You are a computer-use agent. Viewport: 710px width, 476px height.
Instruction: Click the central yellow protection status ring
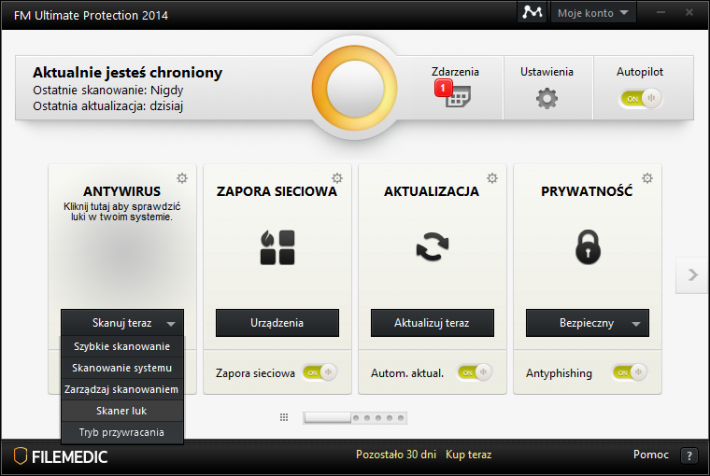pyautogui.click(x=355, y=88)
